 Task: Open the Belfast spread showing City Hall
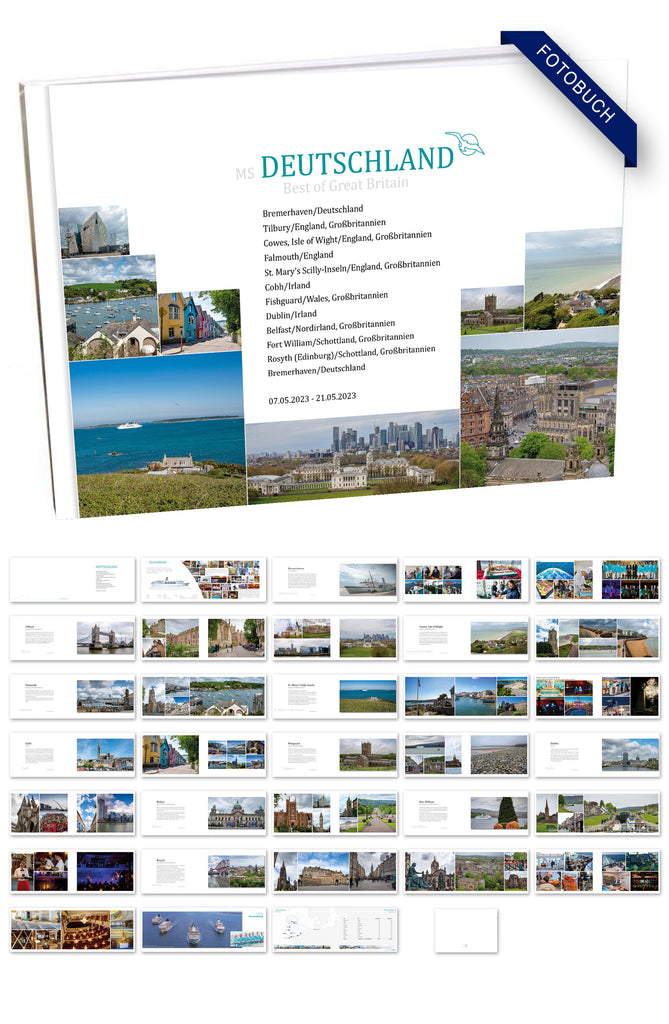pyautogui.click(x=204, y=813)
